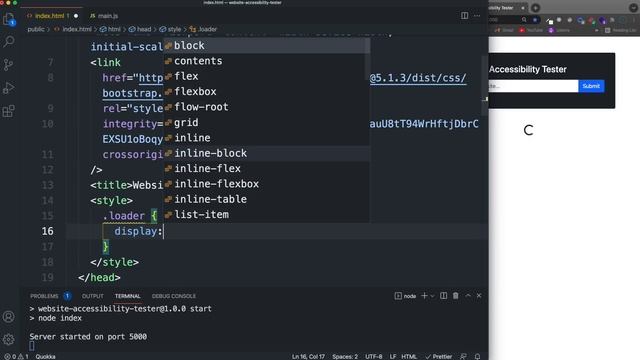Choose inline-flex from the suggestion list

[266, 169]
